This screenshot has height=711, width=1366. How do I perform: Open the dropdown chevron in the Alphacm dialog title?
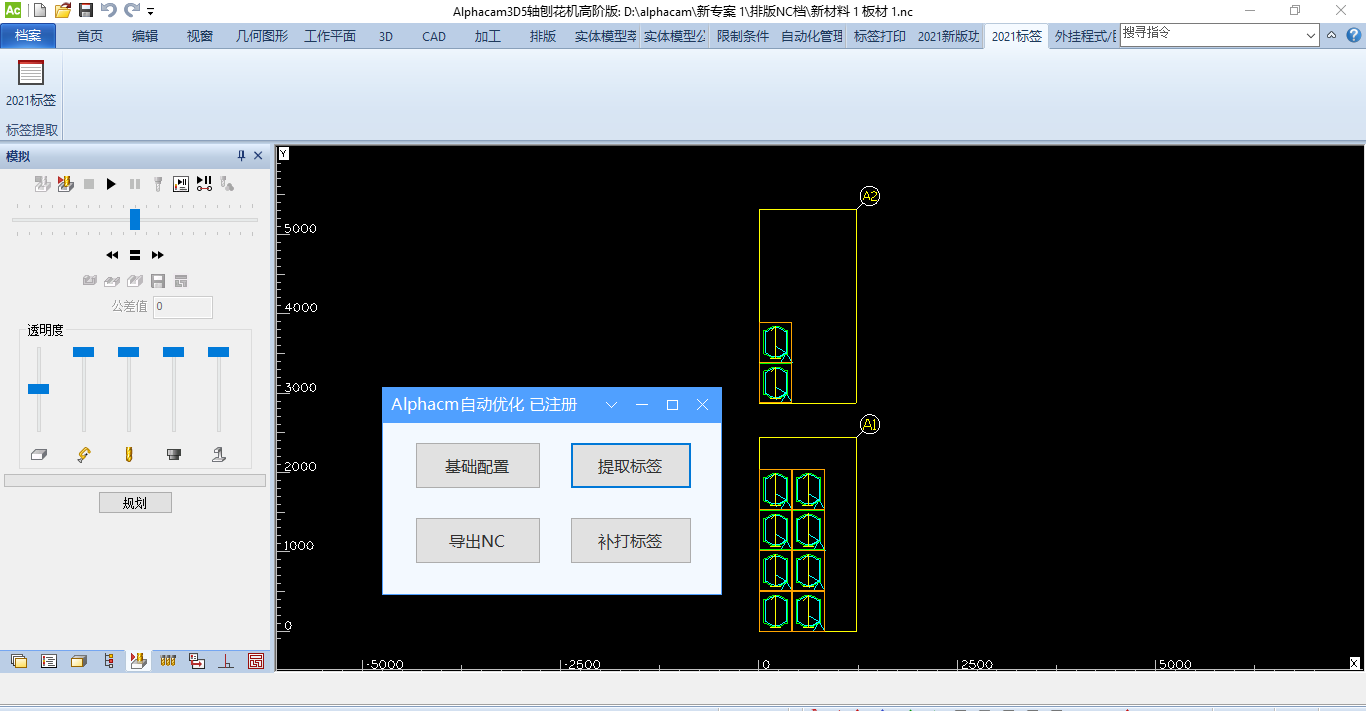click(612, 405)
